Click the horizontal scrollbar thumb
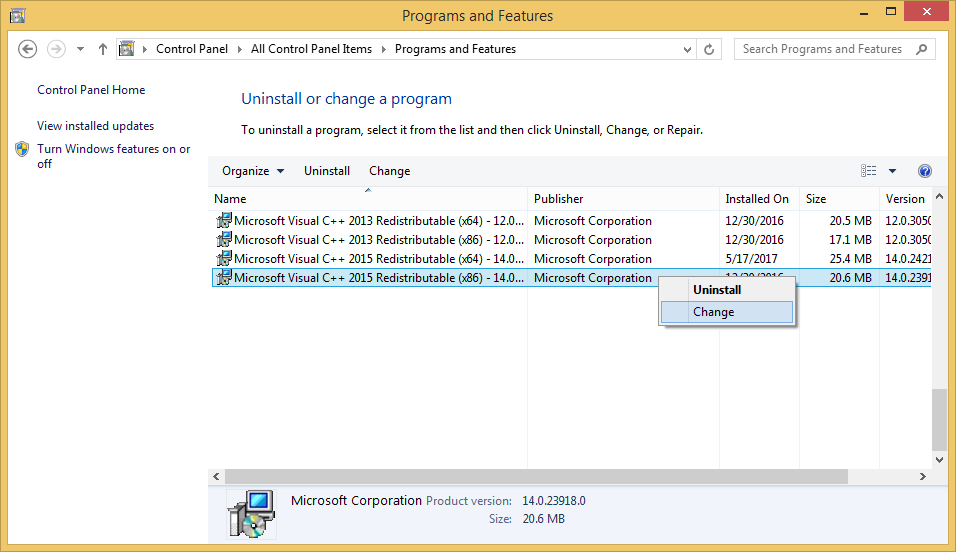 point(536,476)
